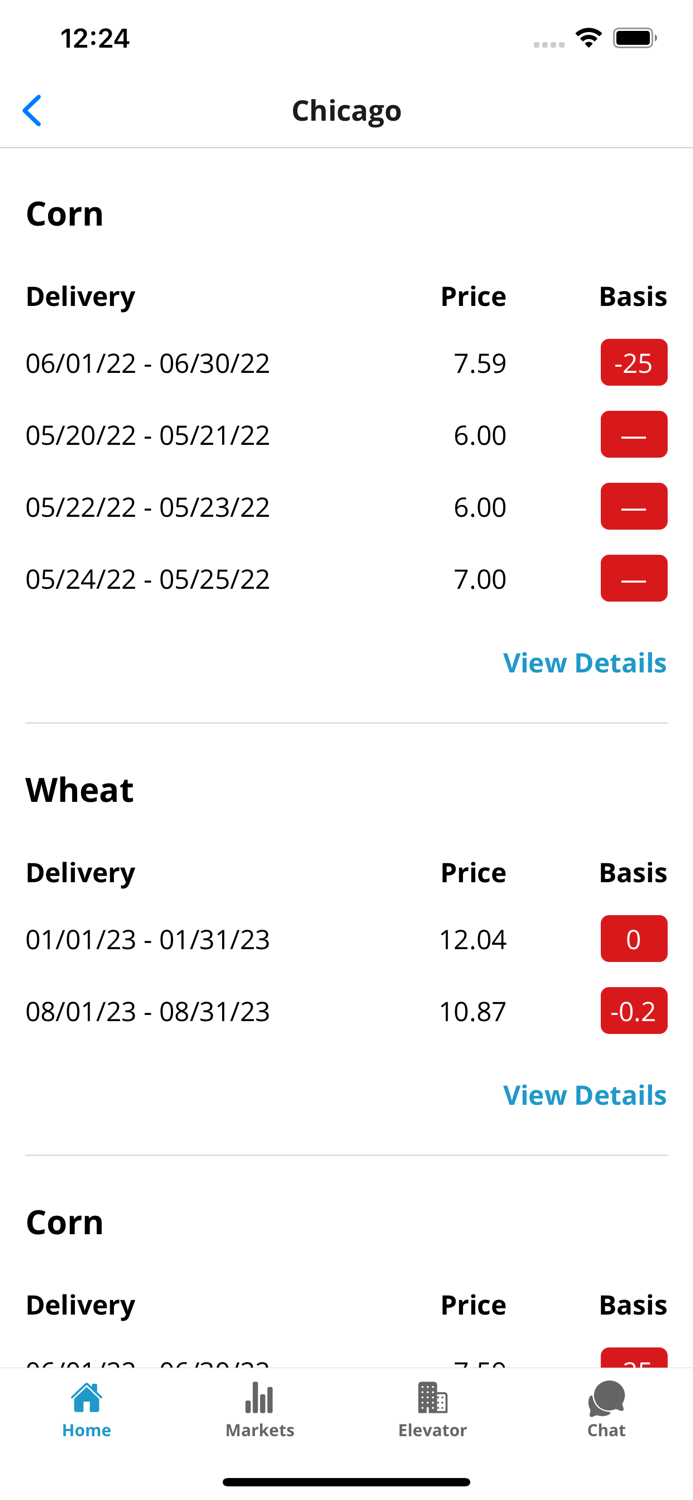
Task: Tap the cellular signal dots indicator
Action: (548, 42)
